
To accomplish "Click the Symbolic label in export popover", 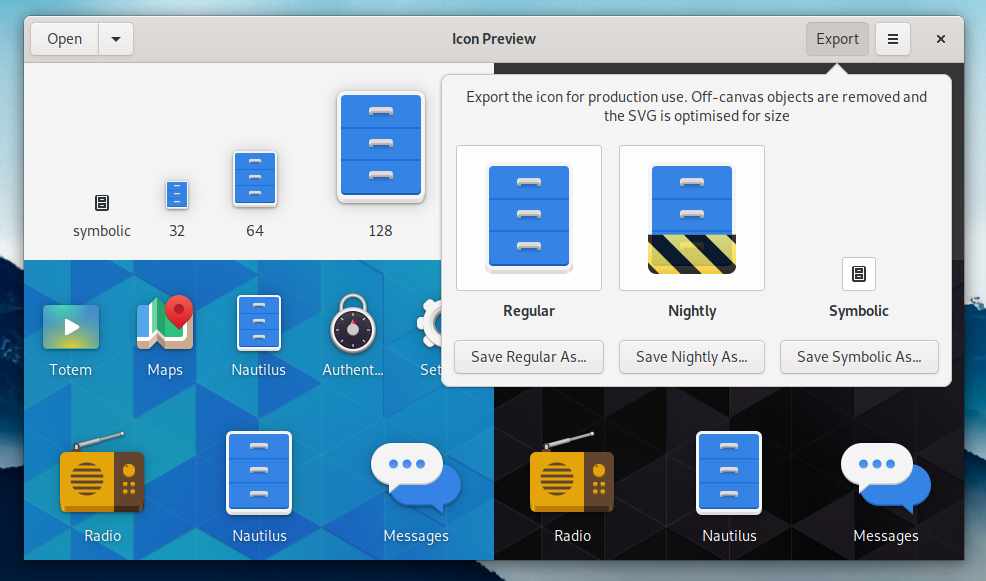I will point(858,311).
